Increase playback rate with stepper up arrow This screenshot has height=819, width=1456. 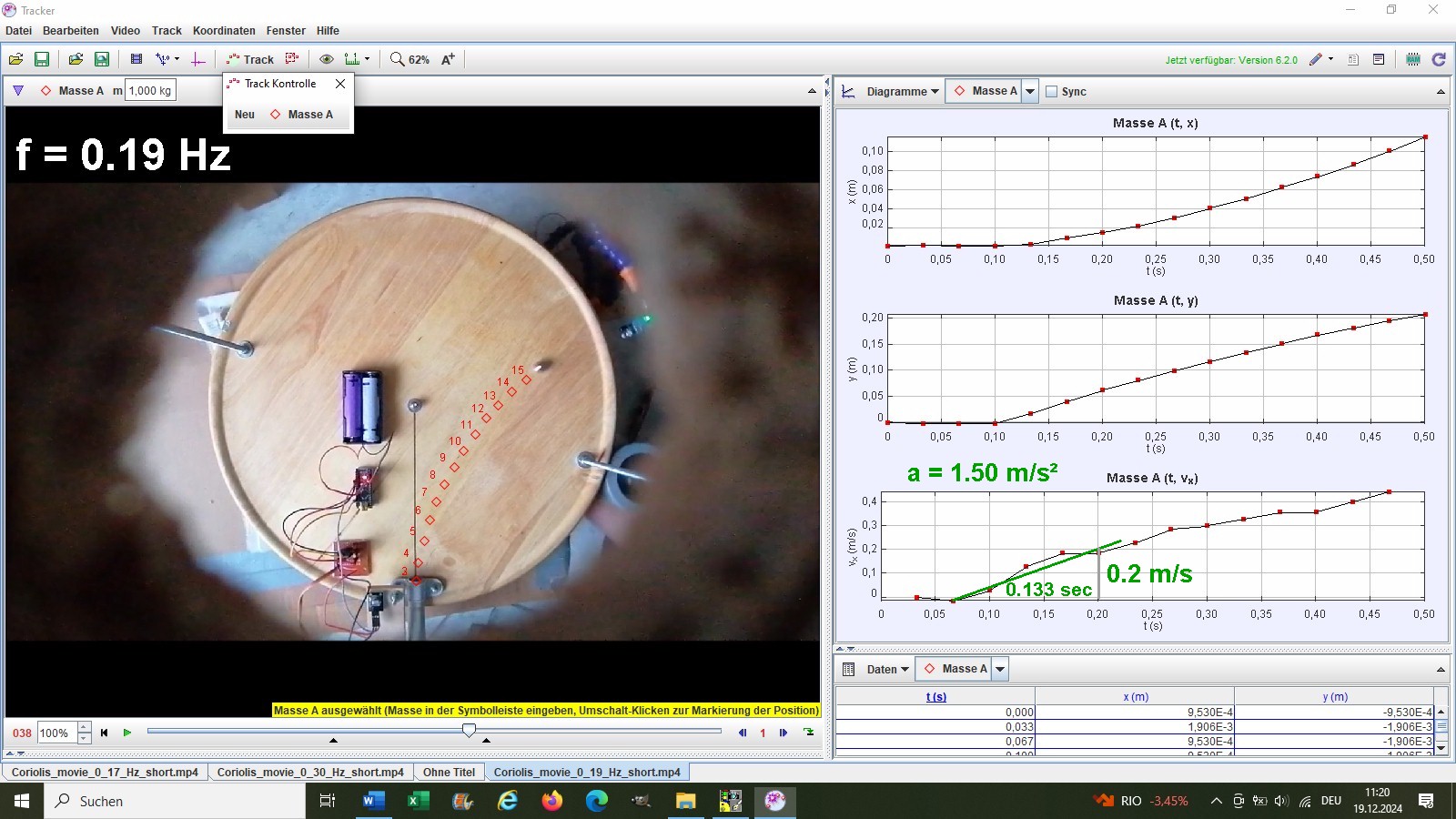pyautogui.click(x=85, y=727)
